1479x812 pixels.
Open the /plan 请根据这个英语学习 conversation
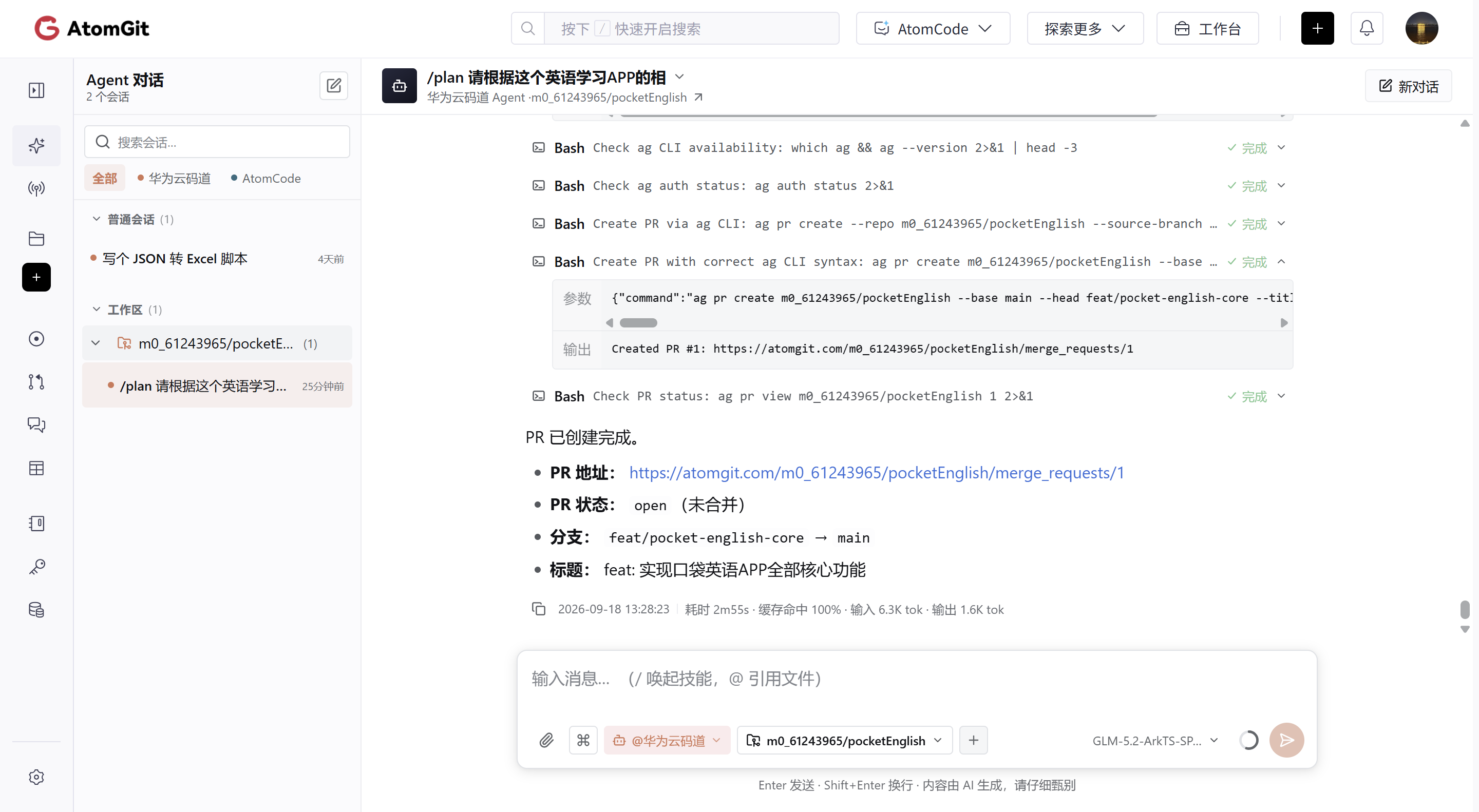click(216, 385)
